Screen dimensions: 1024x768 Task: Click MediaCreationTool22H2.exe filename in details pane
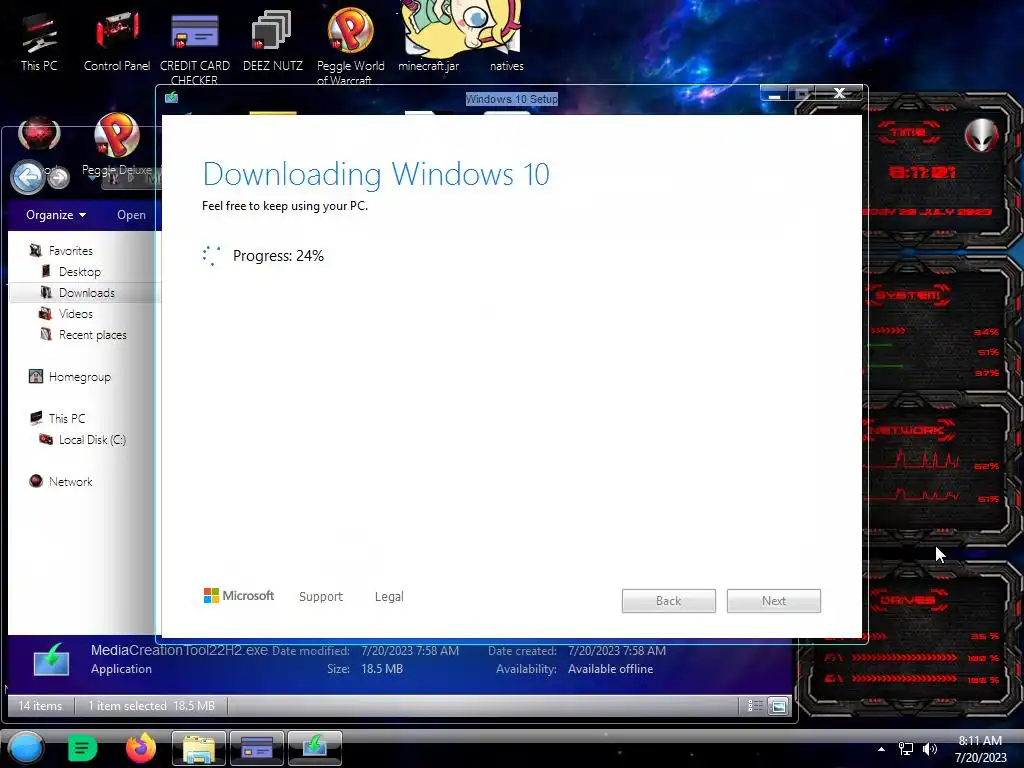pos(179,650)
